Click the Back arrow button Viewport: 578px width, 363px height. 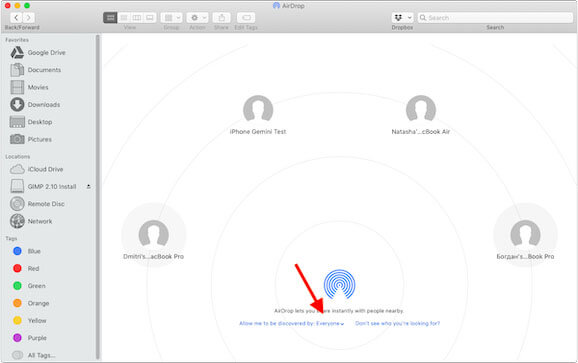[16, 17]
